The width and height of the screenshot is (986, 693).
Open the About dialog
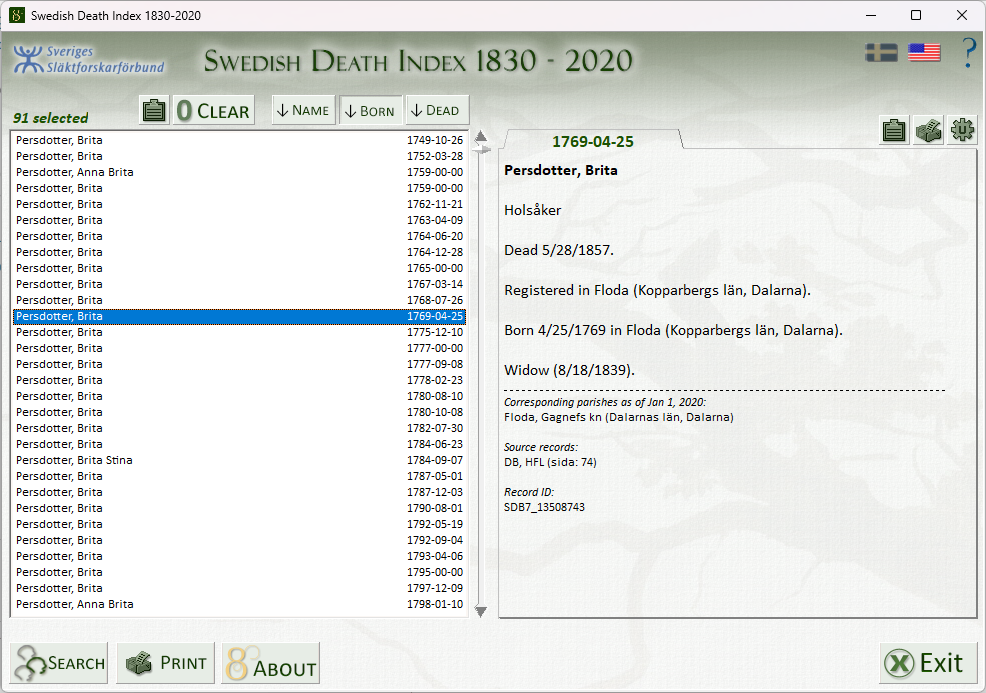[x=271, y=663]
